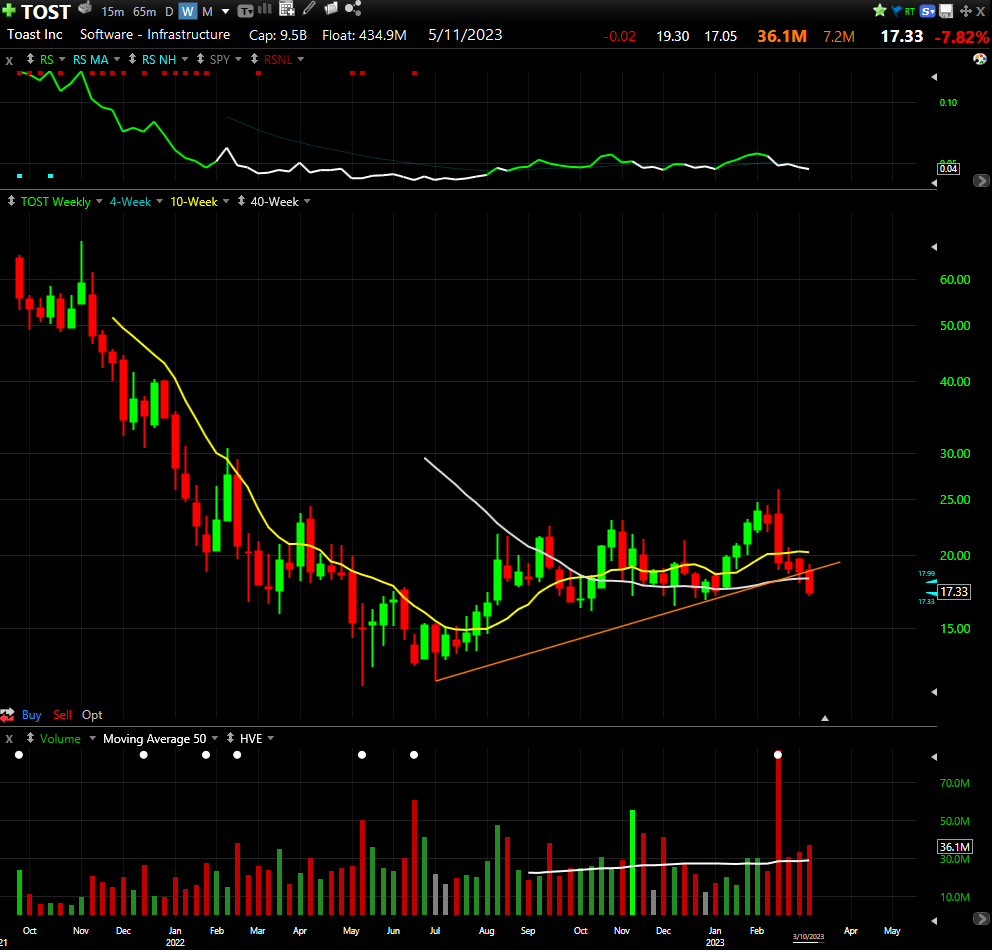Viewport: 992px width, 950px height.
Task: Click reorder arrows beside SPY
Action: 200,59
